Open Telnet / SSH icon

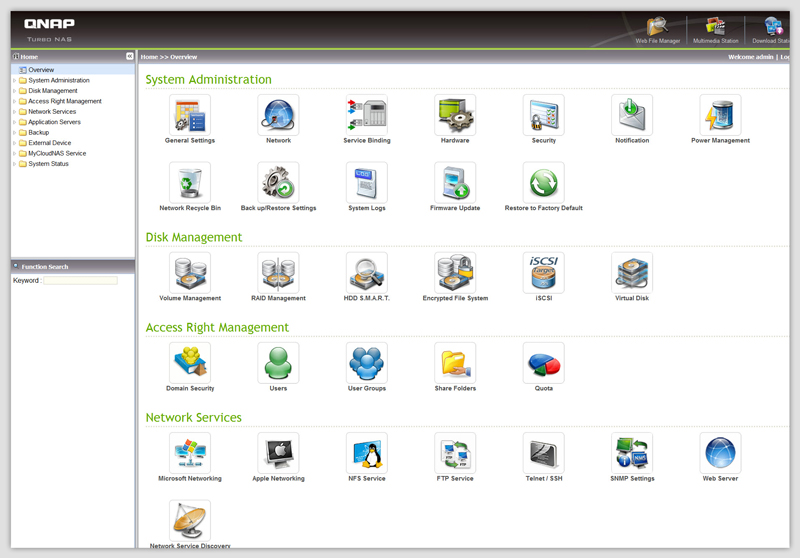[544, 453]
